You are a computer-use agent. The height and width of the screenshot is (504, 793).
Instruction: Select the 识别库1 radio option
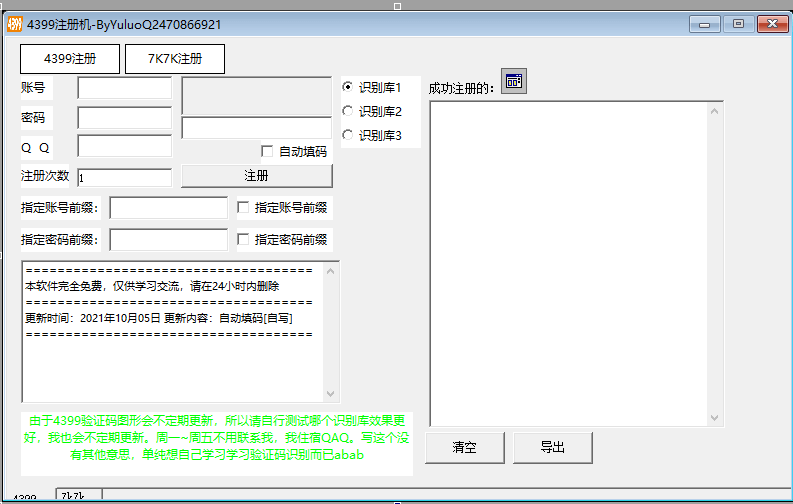click(x=348, y=87)
